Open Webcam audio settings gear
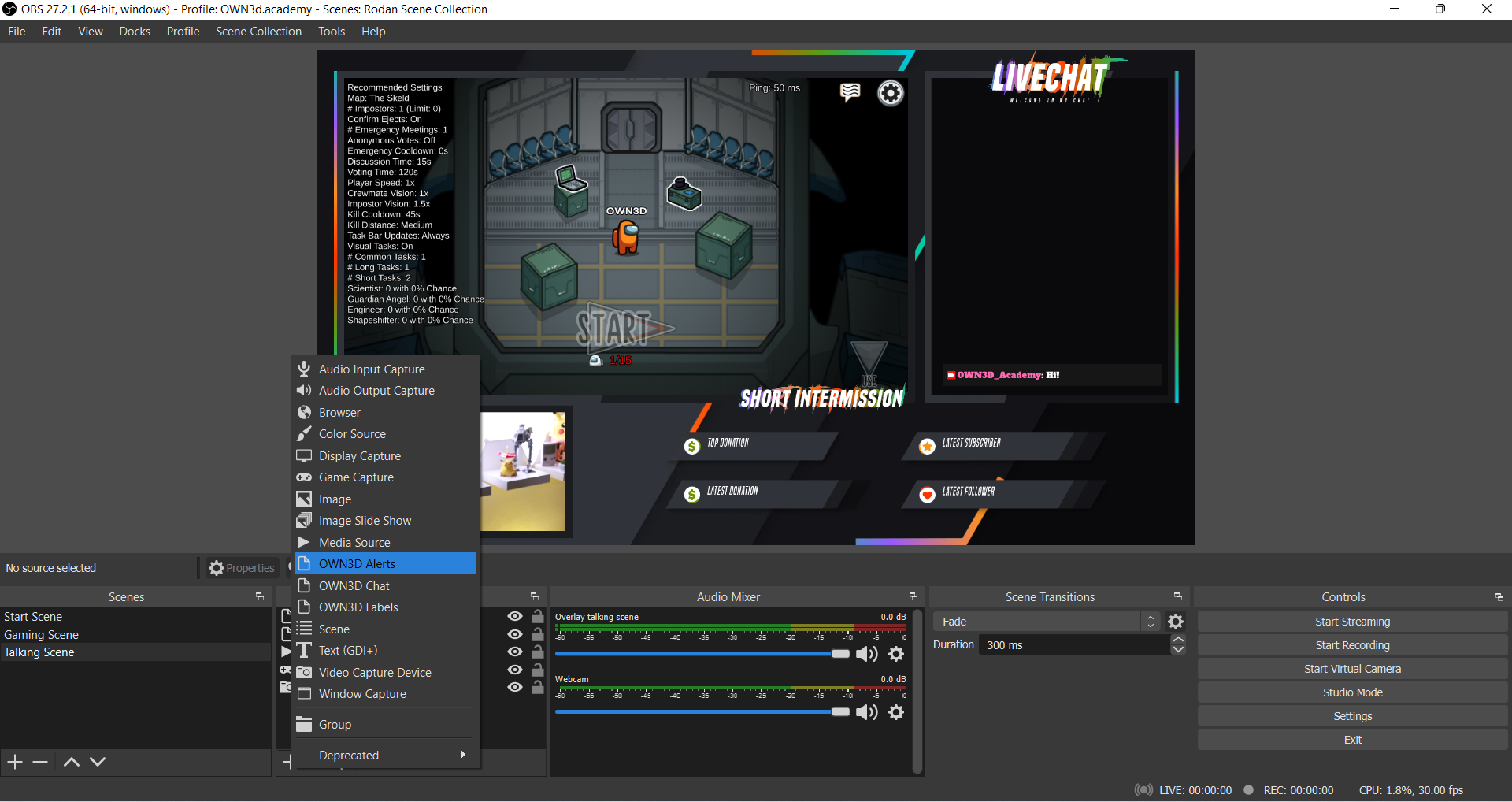 tap(896, 712)
